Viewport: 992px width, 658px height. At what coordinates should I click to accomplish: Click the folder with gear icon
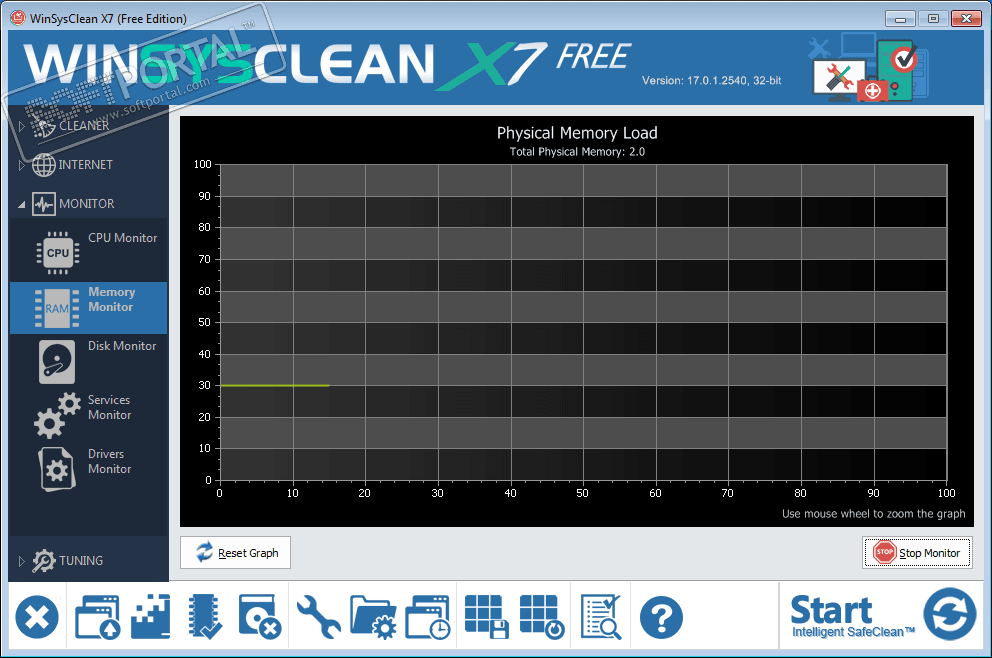(x=373, y=618)
